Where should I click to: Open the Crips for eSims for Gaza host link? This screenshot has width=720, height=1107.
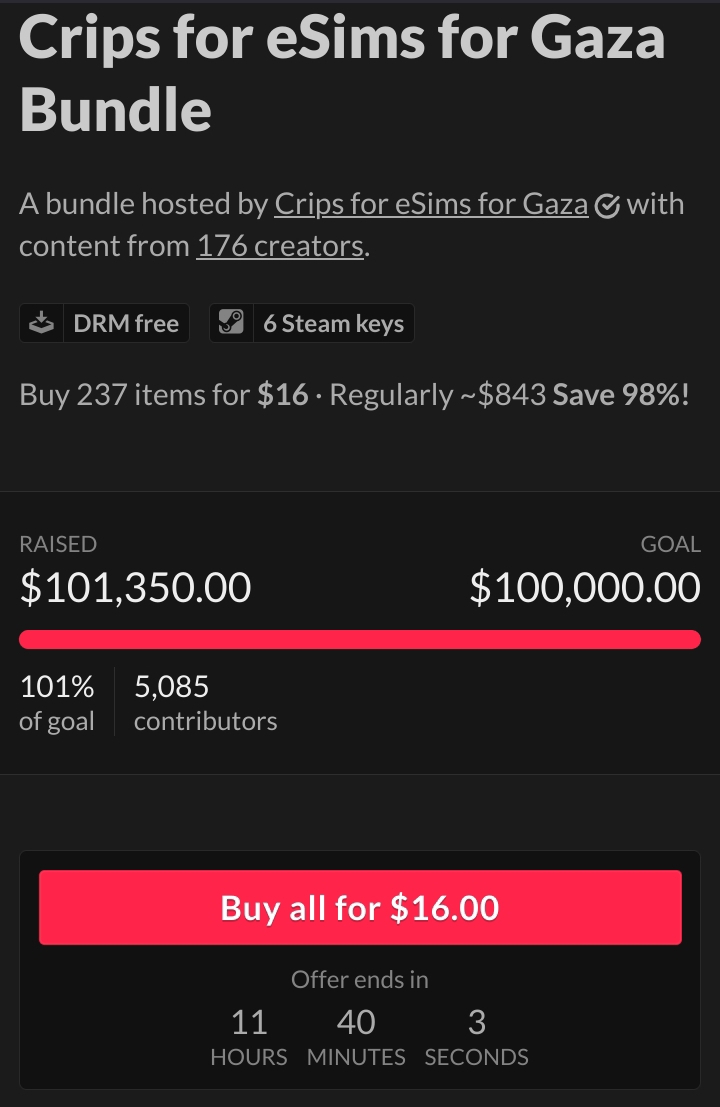tap(431, 204)
